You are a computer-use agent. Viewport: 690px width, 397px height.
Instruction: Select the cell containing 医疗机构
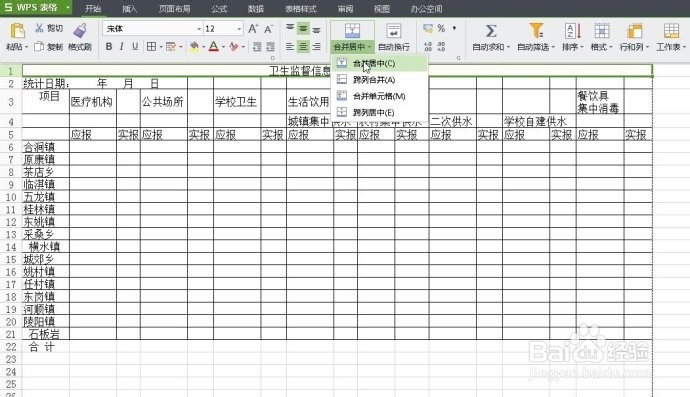[93, 102]
